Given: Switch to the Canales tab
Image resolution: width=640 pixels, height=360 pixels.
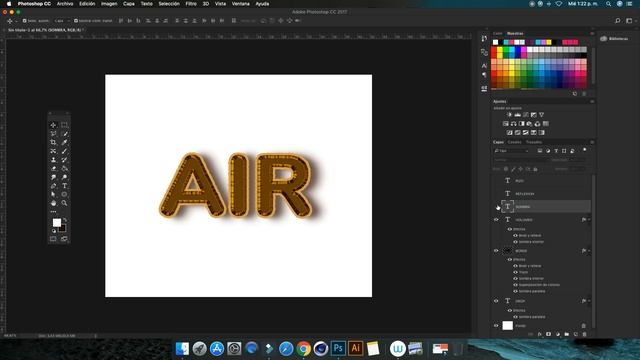Looking at the screenshot, I should [514, 142].
